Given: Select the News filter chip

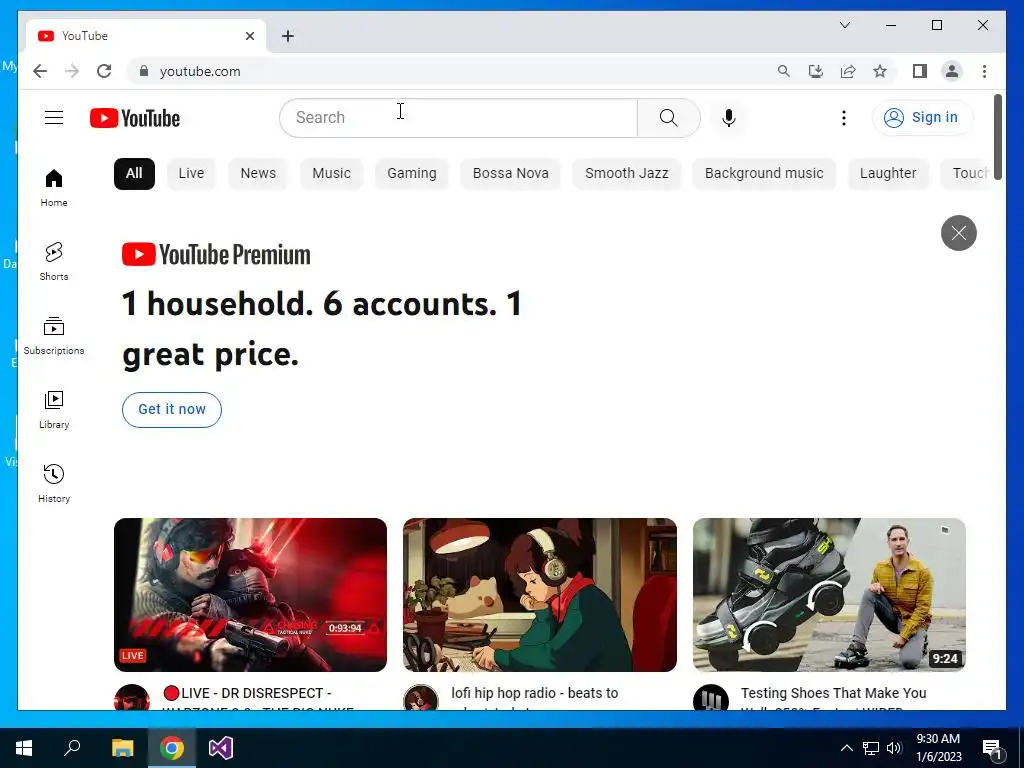Looking at the screenshot, I should tap(258, 174).
